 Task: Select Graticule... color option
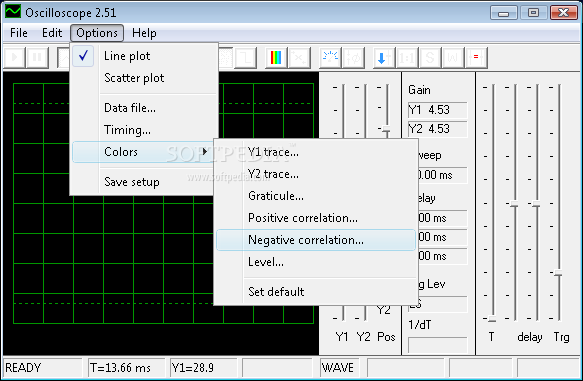coord(316,196)
